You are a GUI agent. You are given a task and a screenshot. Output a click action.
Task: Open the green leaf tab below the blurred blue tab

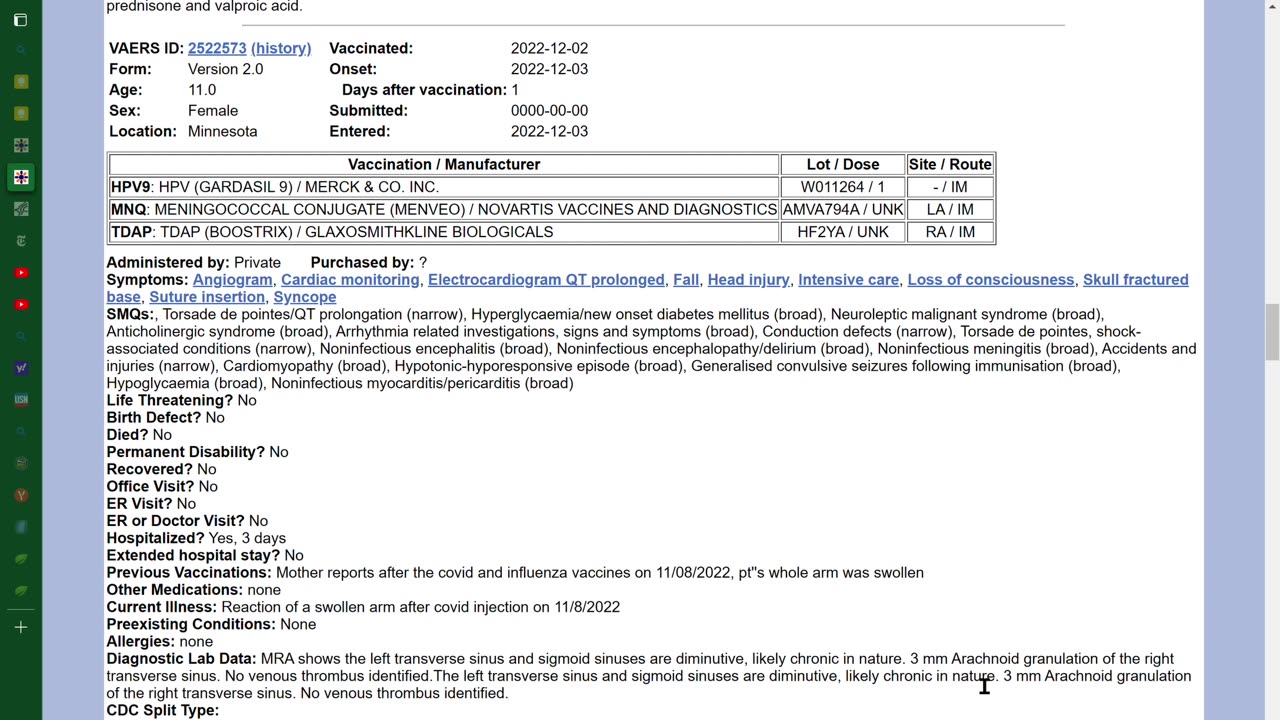point(21,559)
